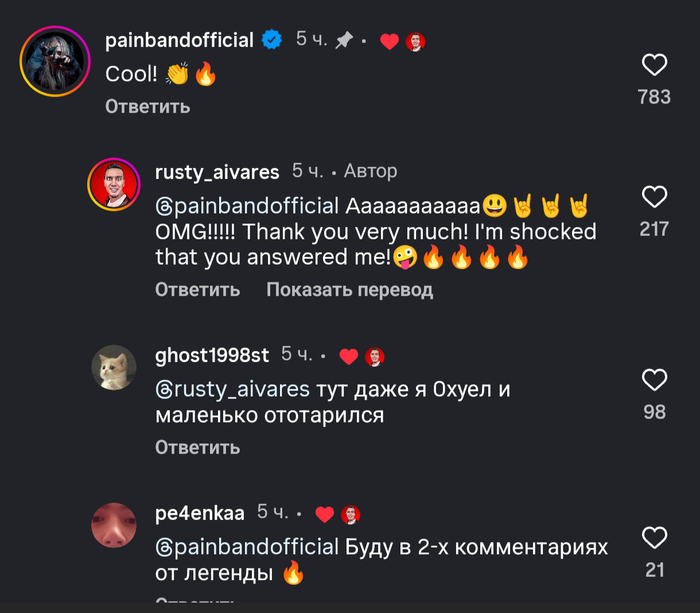The image size is (700, 613).
Task: Like rusty_aivares' reply comment
Action: 654,197
